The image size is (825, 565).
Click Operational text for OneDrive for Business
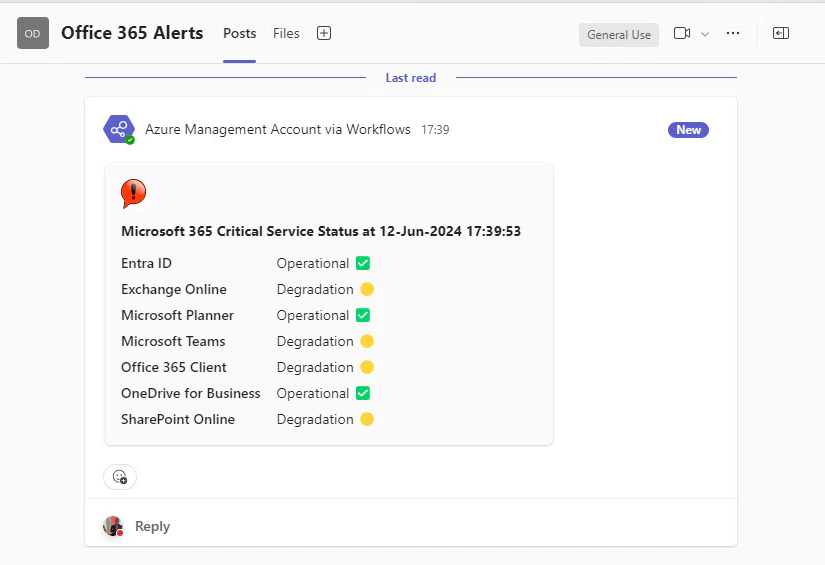pos(313,394)
